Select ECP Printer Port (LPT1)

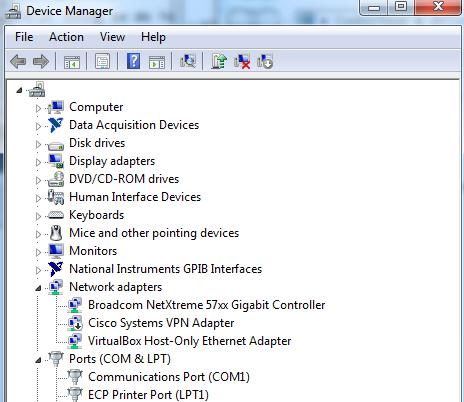pyautogui.click(x=148, y=395)
